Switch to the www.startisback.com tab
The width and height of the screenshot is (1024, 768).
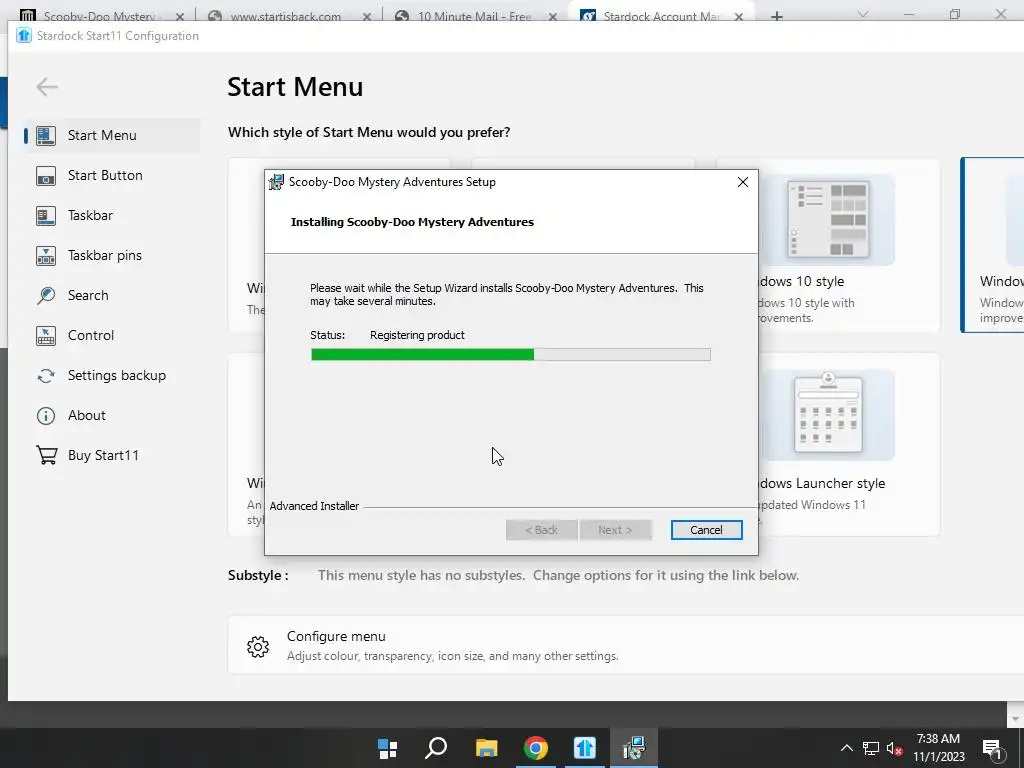click(285, 16)
